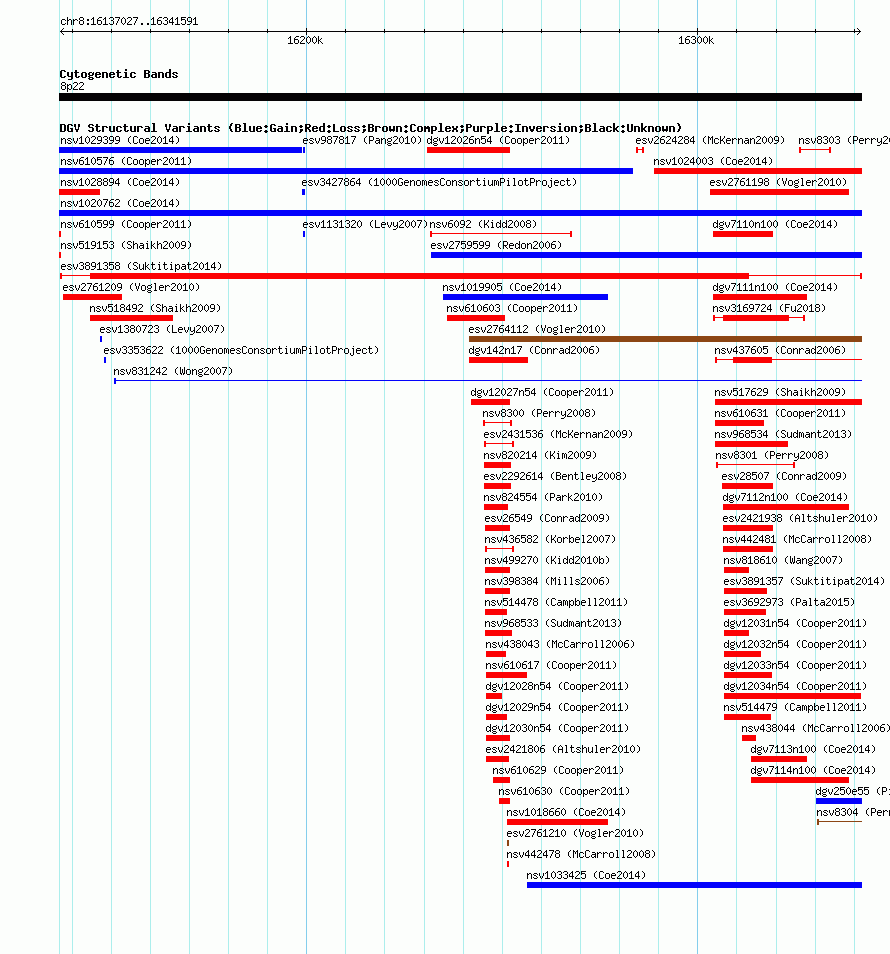This screenshot has height=954, width=890.
Task: Open variant nsv1020762 (Coe2014) label
Action: pos(120,203)
